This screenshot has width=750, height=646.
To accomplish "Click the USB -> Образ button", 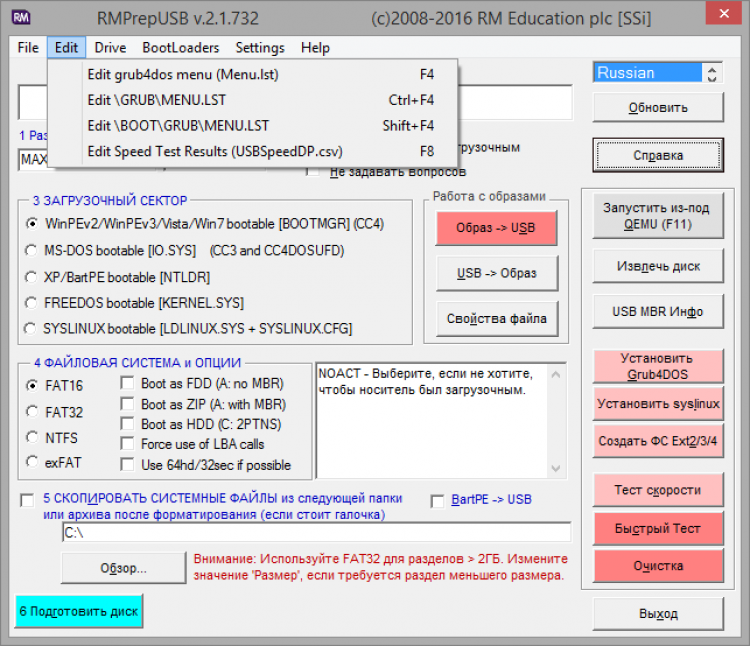I will (497, 274).
